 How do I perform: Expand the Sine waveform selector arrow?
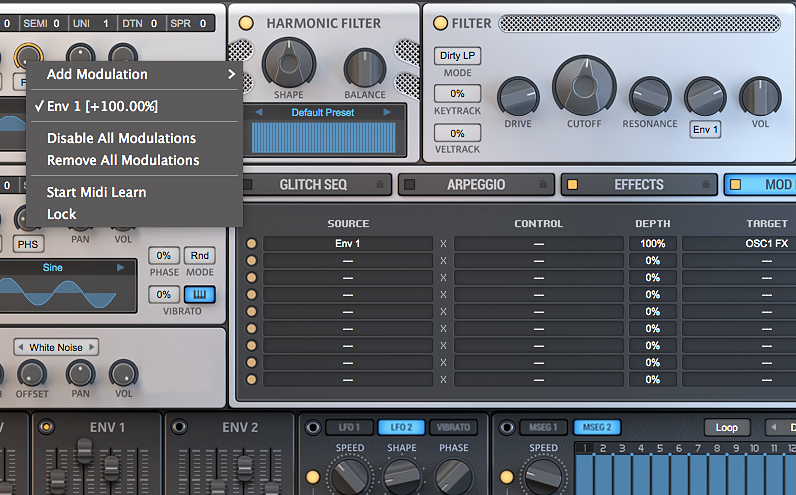pos(121,267)
